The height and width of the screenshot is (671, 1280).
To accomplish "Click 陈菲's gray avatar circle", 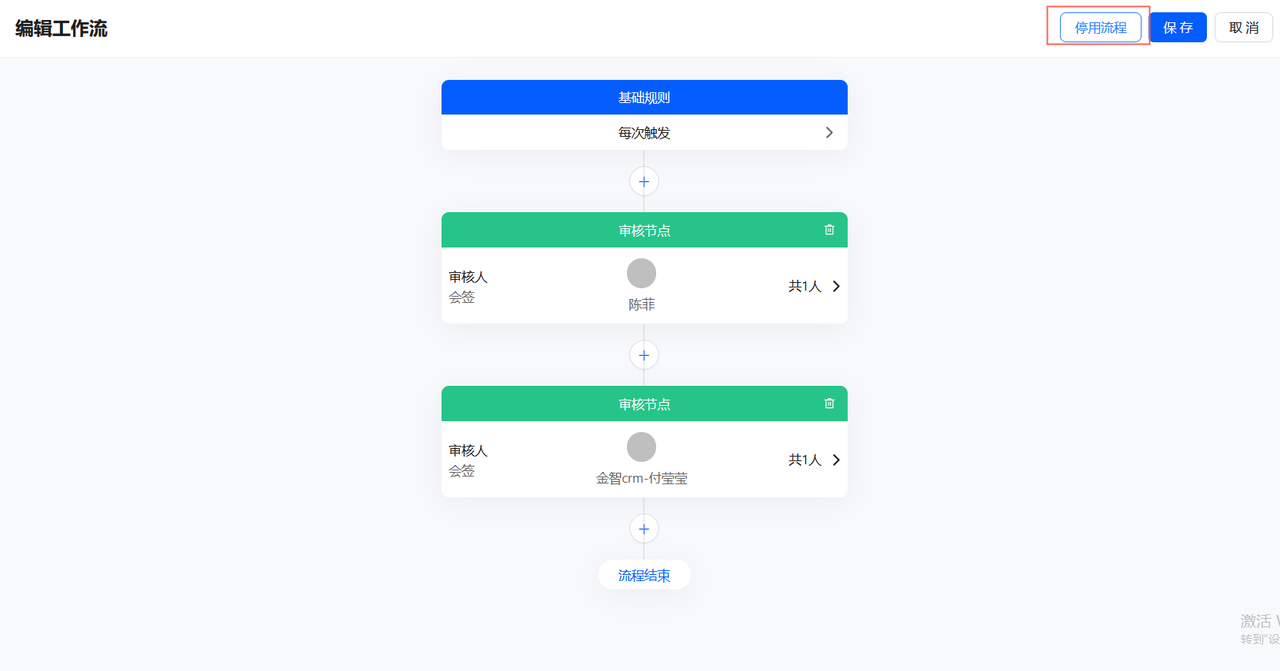I will pos(641,273).
